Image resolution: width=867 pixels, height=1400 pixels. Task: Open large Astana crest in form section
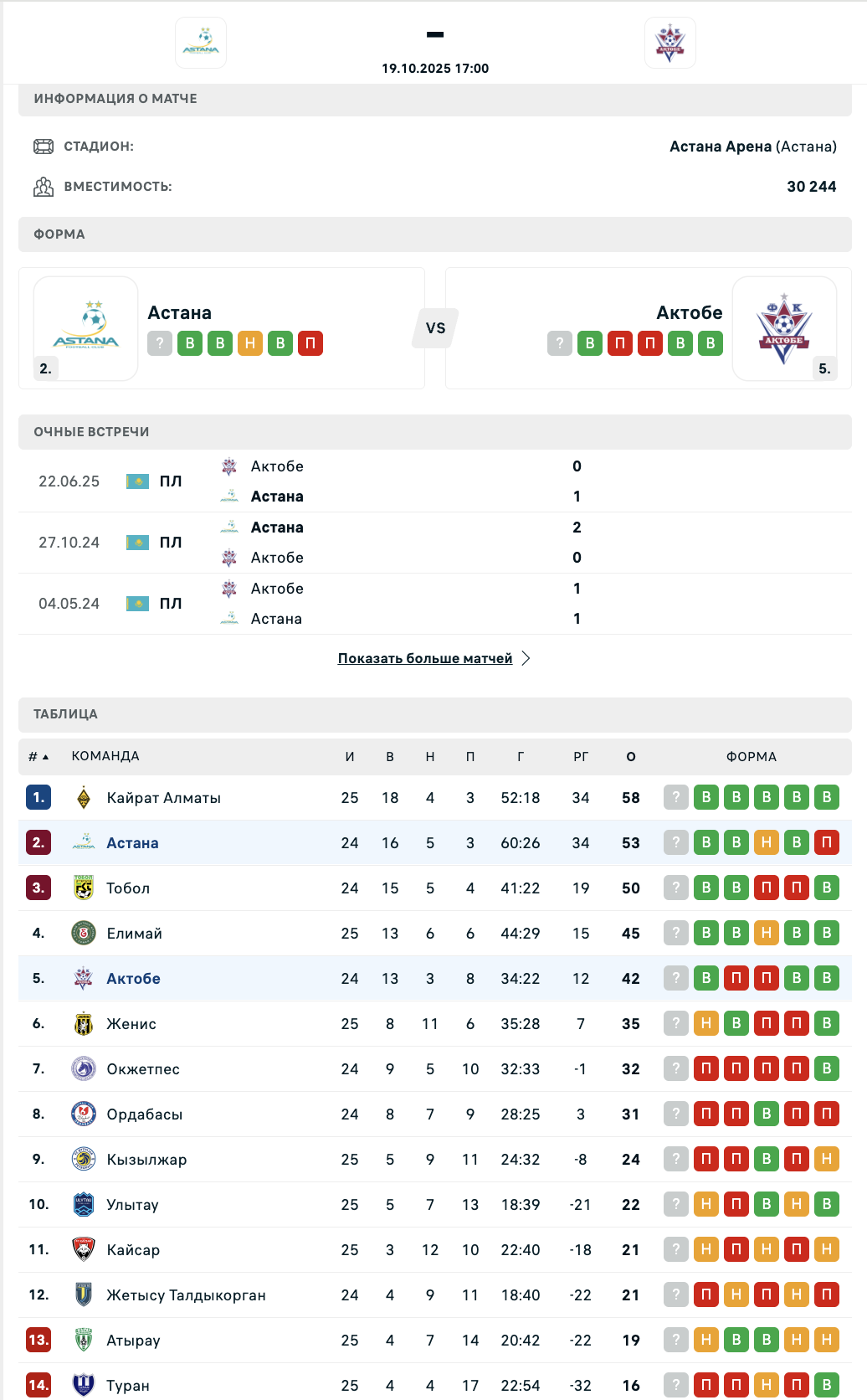86,328
